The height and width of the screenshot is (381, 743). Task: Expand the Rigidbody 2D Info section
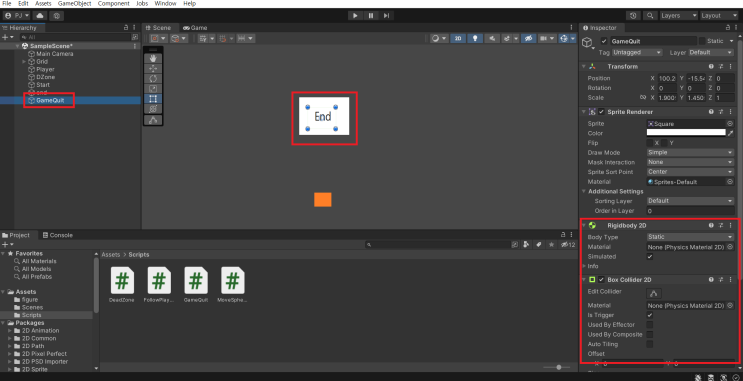584,266
